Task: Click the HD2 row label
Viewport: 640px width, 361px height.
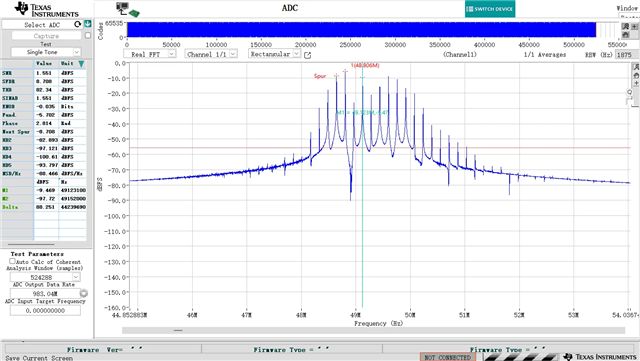Action: point(7,140)
